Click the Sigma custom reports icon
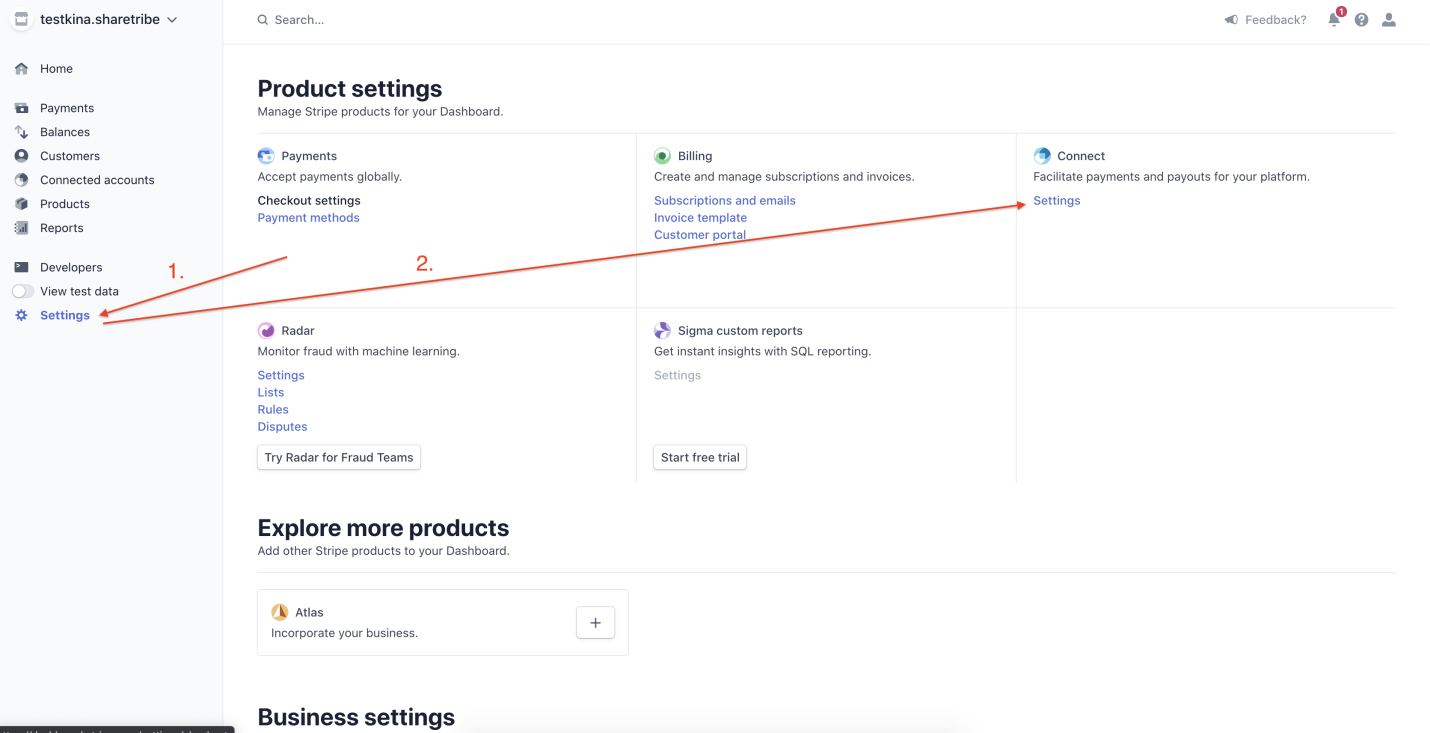This screenshot has width=1430, height=733. (662, 330)
